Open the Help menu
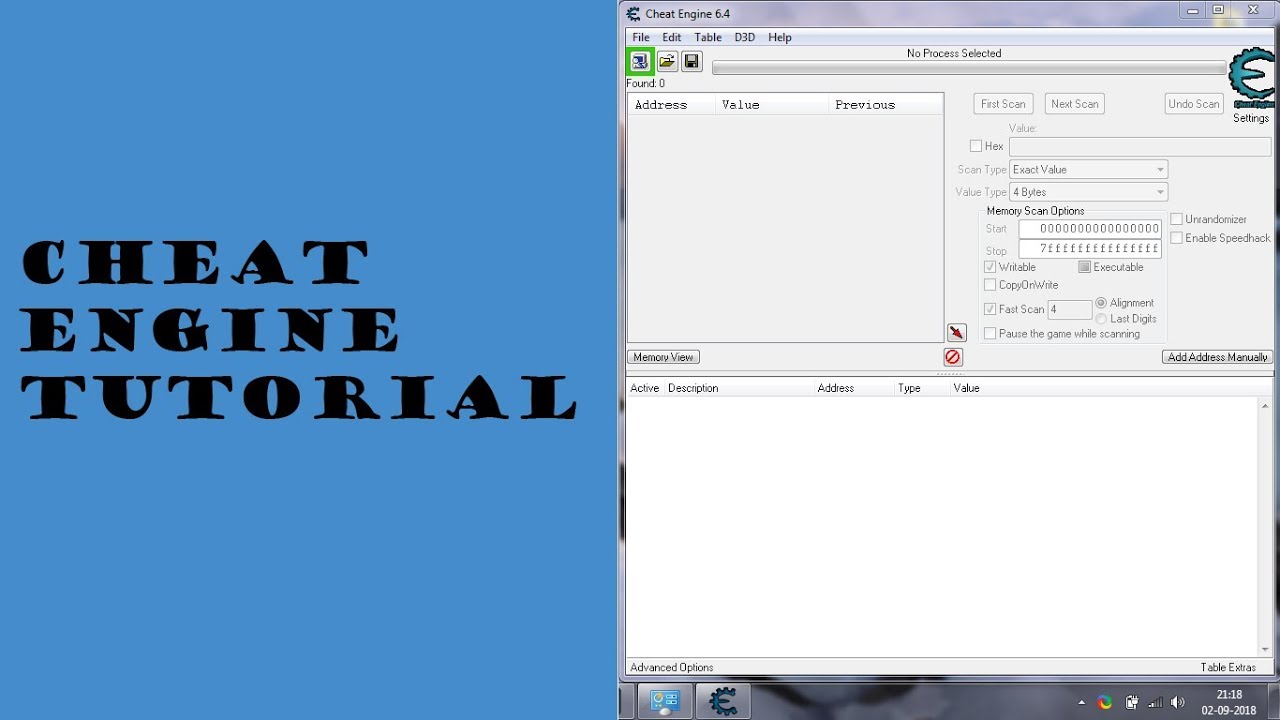This screenshot has width=1280, height=720. (x=780, y=37)
